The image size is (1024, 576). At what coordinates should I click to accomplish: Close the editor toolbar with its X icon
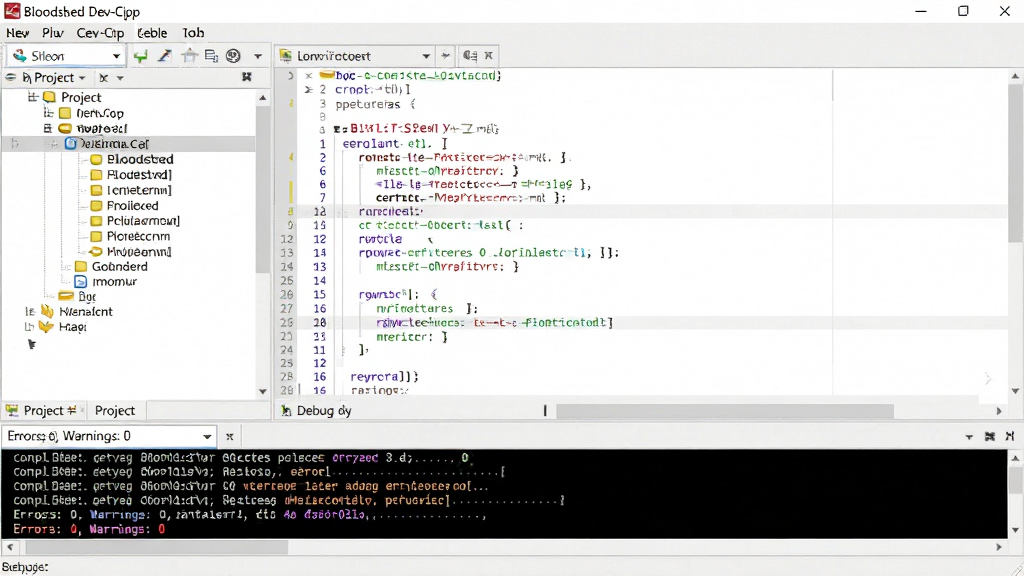pyautogui.click(x=488, y=56)
